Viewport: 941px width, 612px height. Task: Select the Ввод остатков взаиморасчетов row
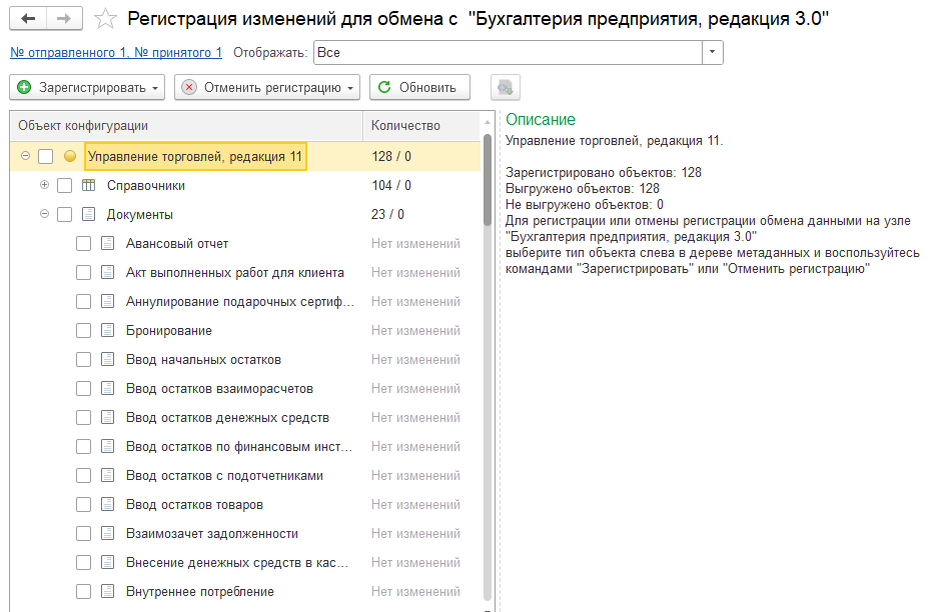[x=245, y=389]
